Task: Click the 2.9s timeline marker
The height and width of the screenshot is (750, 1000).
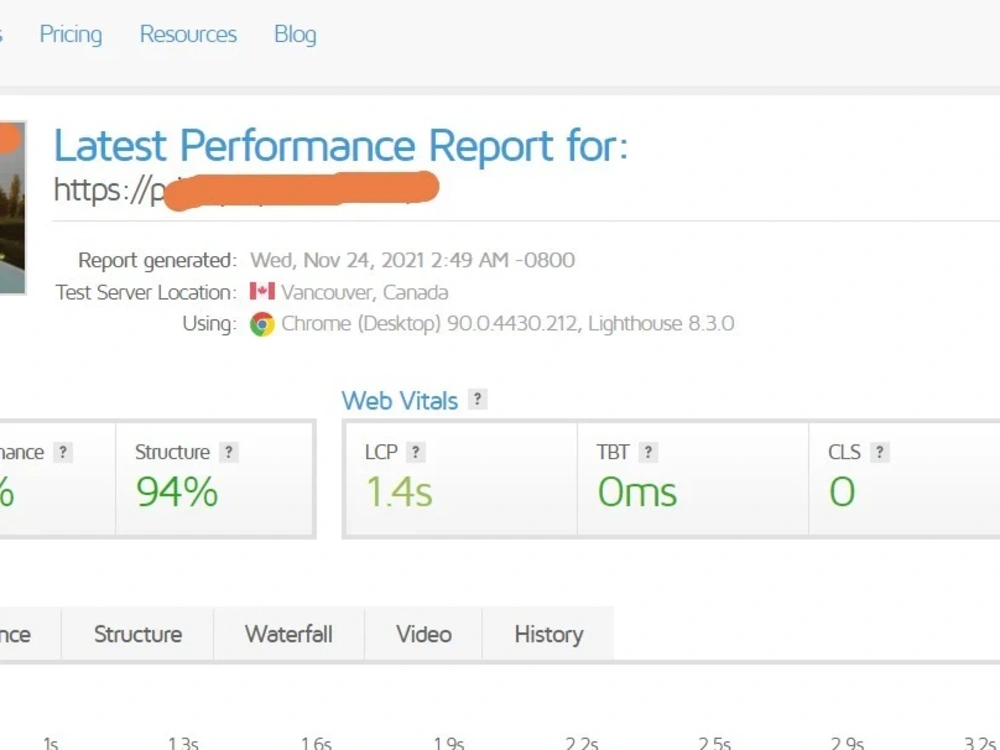Action: coord(847,743)
